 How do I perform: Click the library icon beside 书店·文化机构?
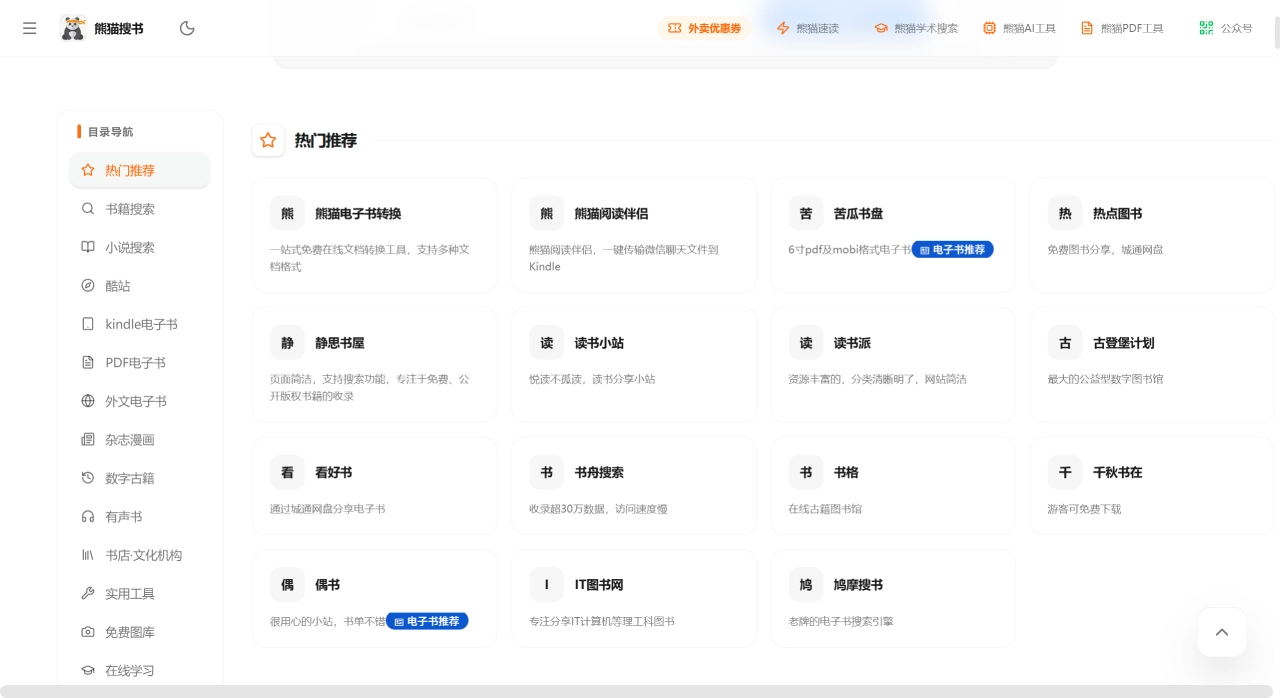88,555
